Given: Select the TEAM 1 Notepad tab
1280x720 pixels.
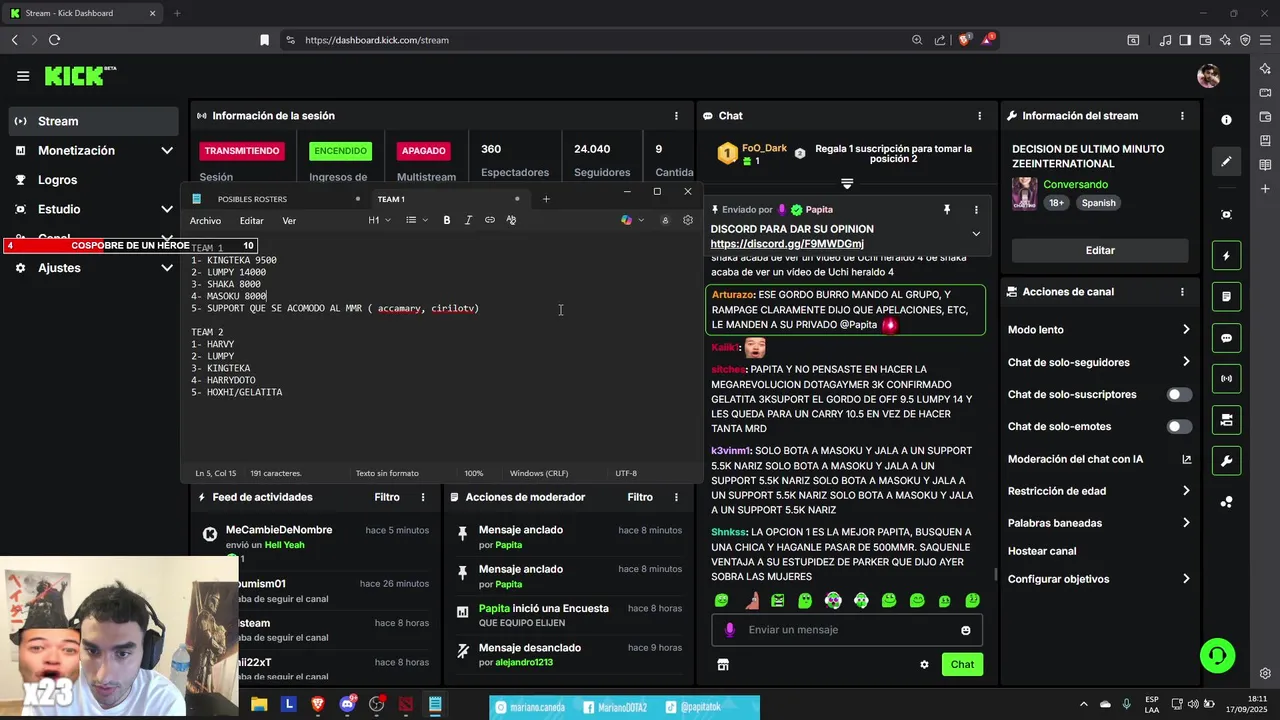Looking at the screenshot, I should (x=390, y=199).
